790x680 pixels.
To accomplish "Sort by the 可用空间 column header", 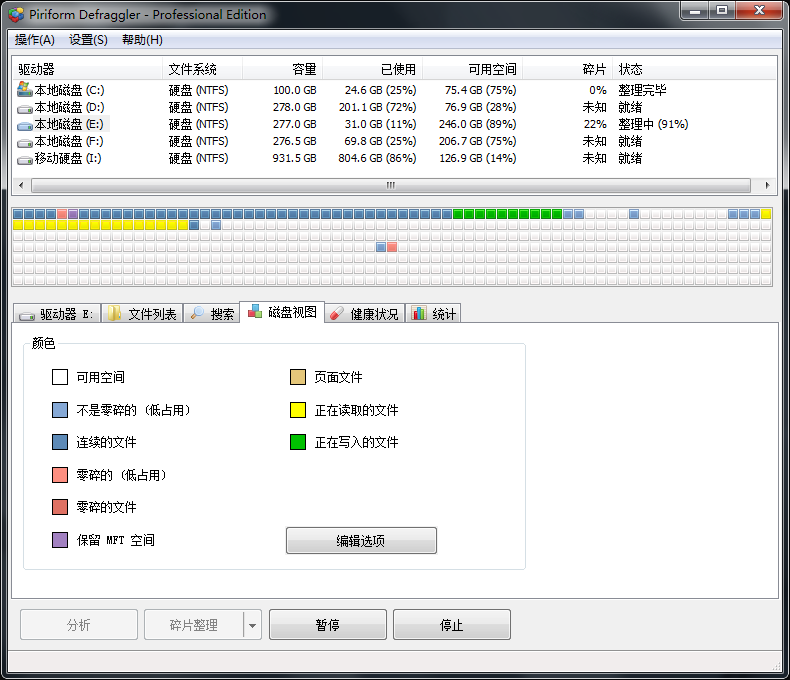I will pos(473,69).
